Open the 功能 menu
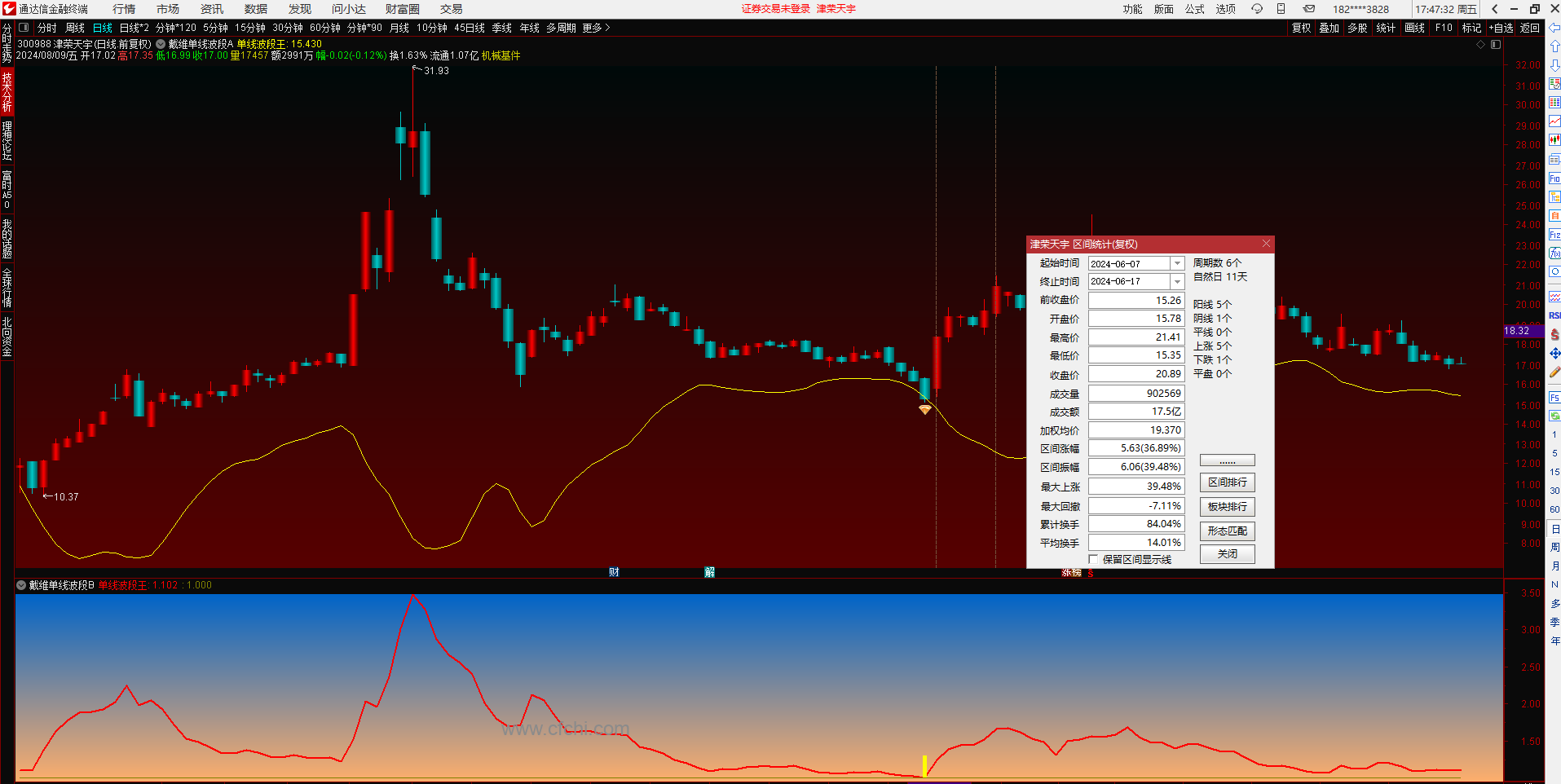Screen dimensions: 1561x784 pos(1133,9)
